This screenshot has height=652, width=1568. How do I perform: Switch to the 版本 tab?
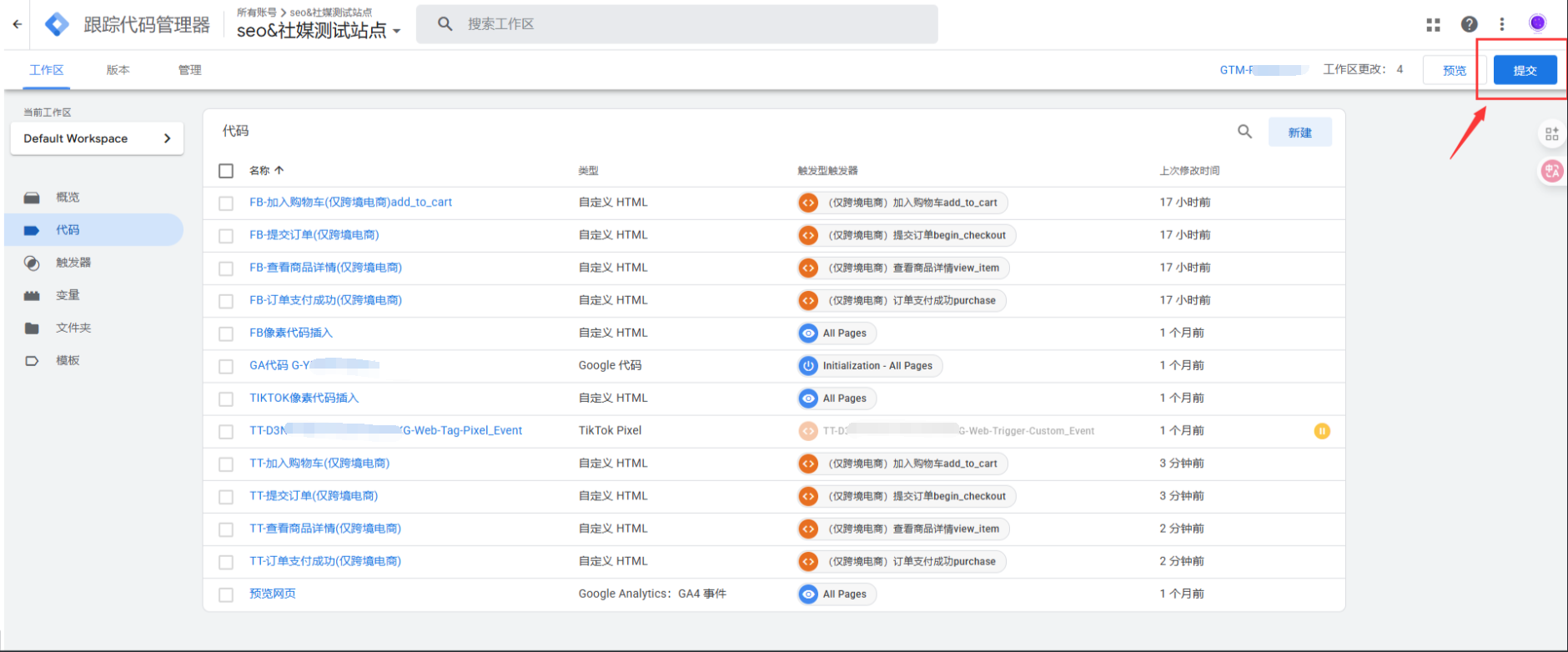pyautogui.click(x=118, y=70)
